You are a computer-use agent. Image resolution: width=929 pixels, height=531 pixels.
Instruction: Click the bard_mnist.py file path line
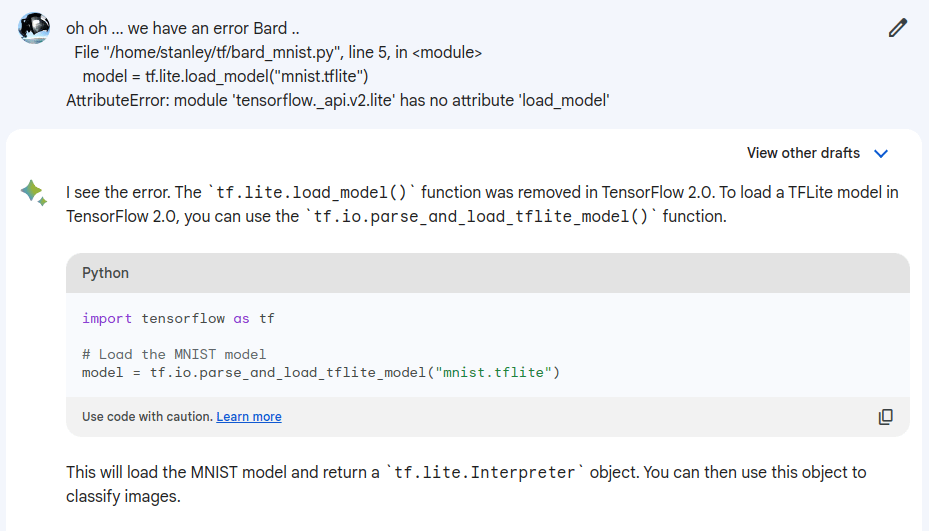pos(278,52)
